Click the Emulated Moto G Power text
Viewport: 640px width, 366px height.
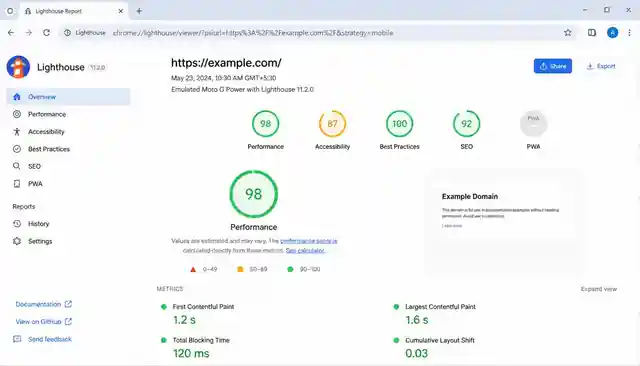(242, 89)
